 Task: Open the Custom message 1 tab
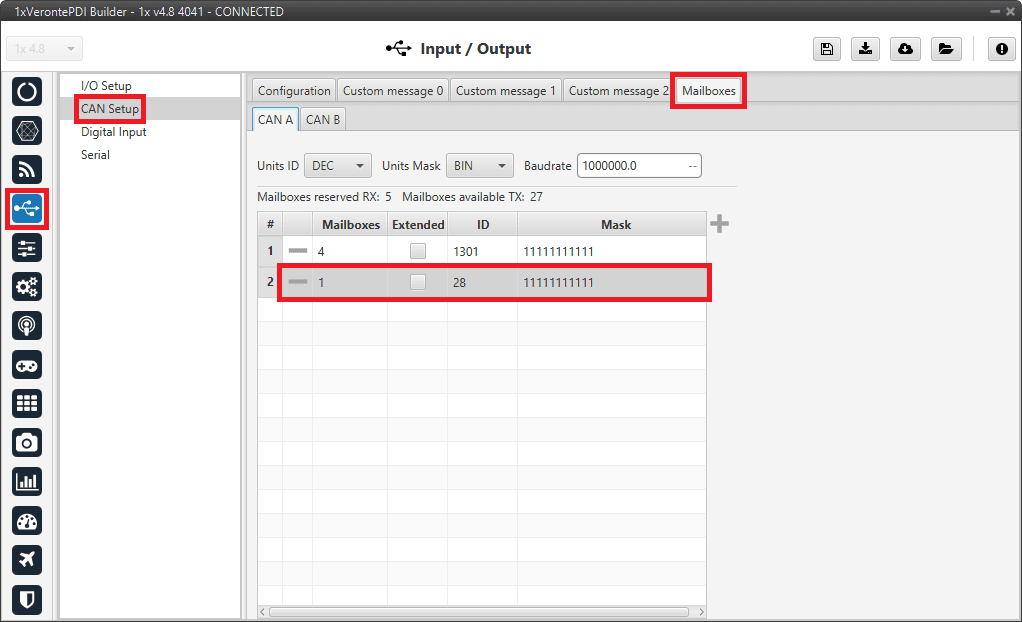coord(506,91)
